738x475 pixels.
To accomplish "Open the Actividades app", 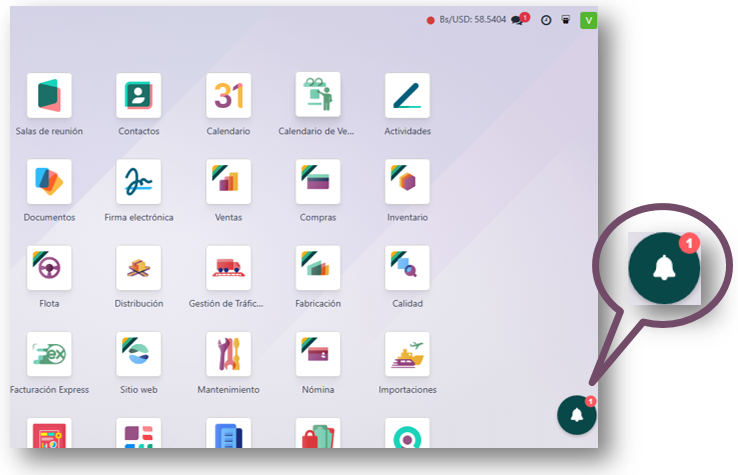I will (407, 96).
